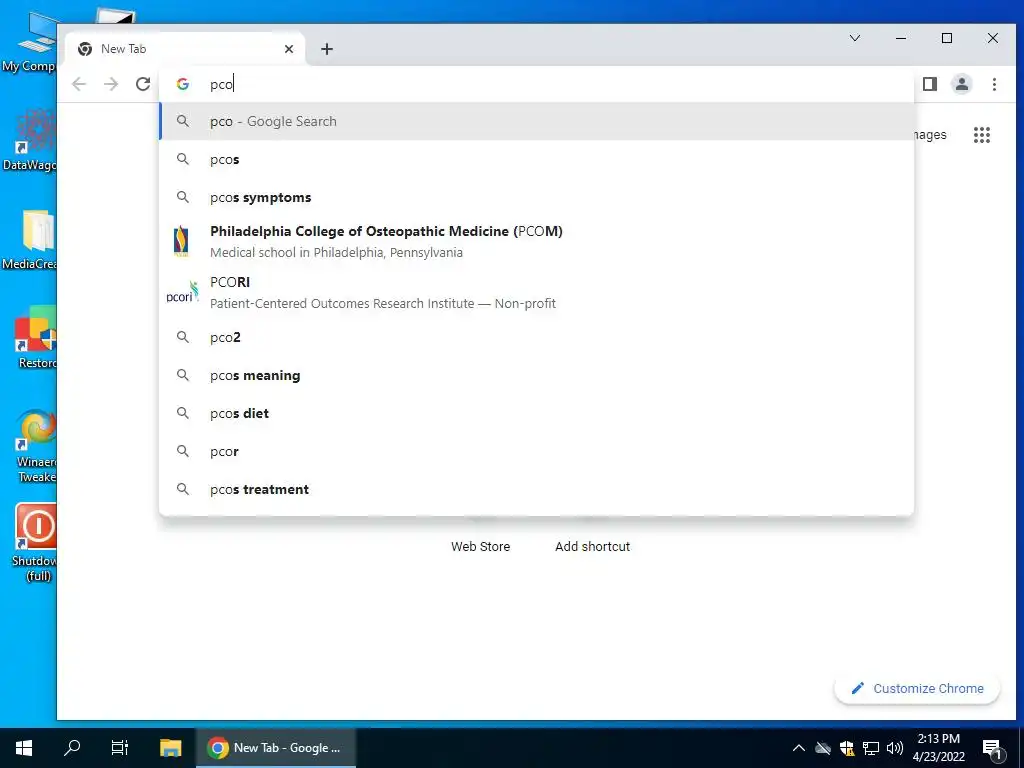Choose the 'pcos symptoms' suggestion
Image resolution: width=1024 pixels, height=768 pixels.
click(536, 197)
